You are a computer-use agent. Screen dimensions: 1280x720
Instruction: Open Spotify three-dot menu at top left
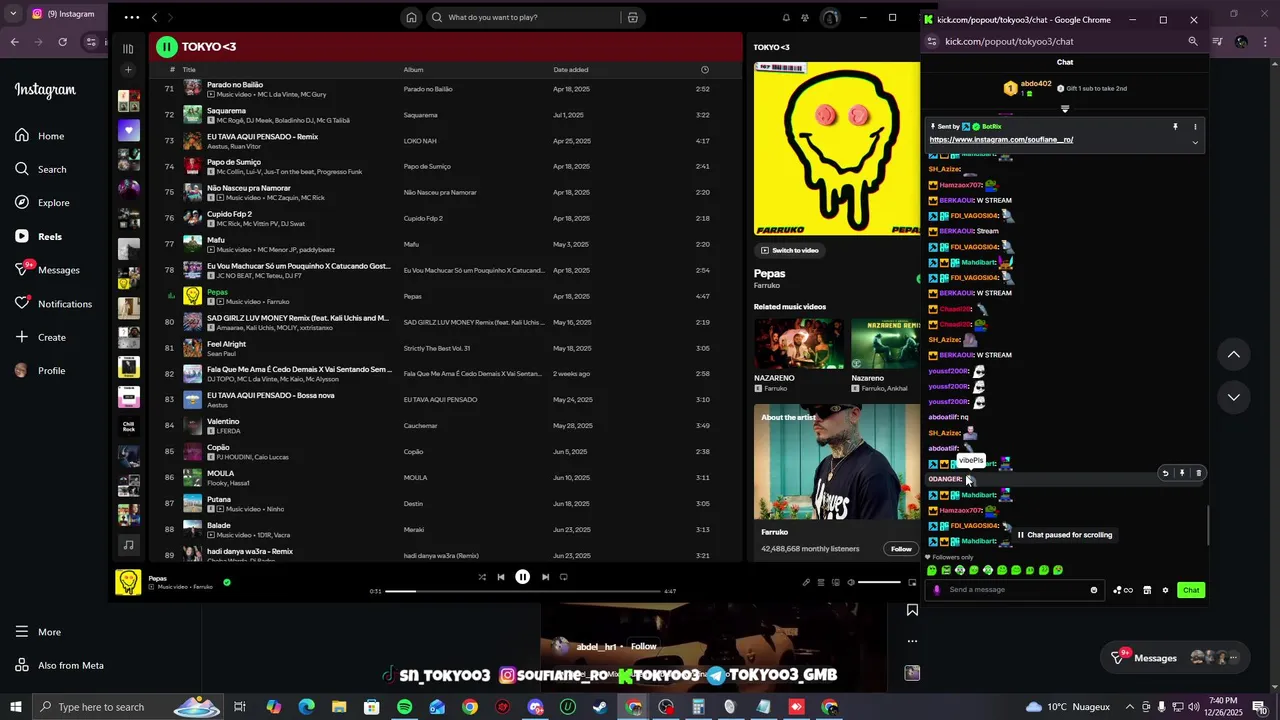[132, 18]
